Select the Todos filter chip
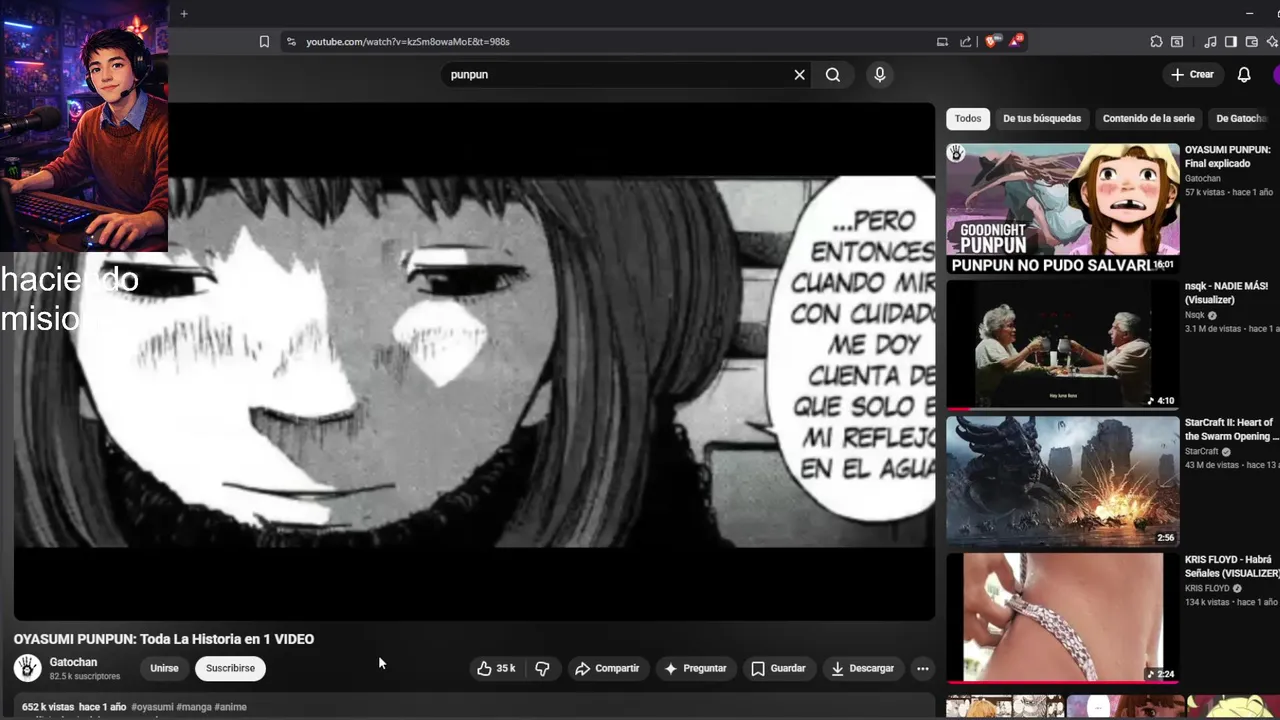This screenshot has height=720, width=1280. click(968, 119)
